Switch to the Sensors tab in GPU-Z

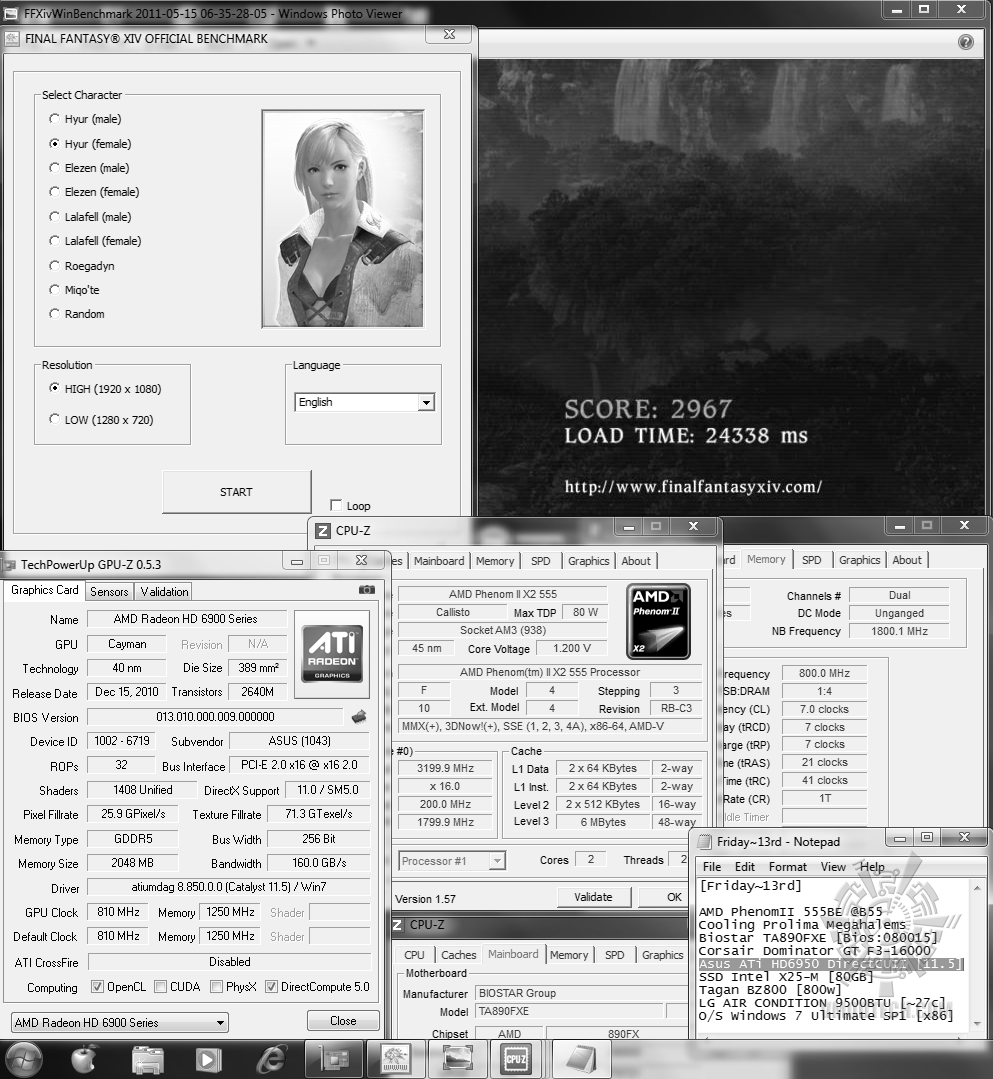(x=109, y=592)
